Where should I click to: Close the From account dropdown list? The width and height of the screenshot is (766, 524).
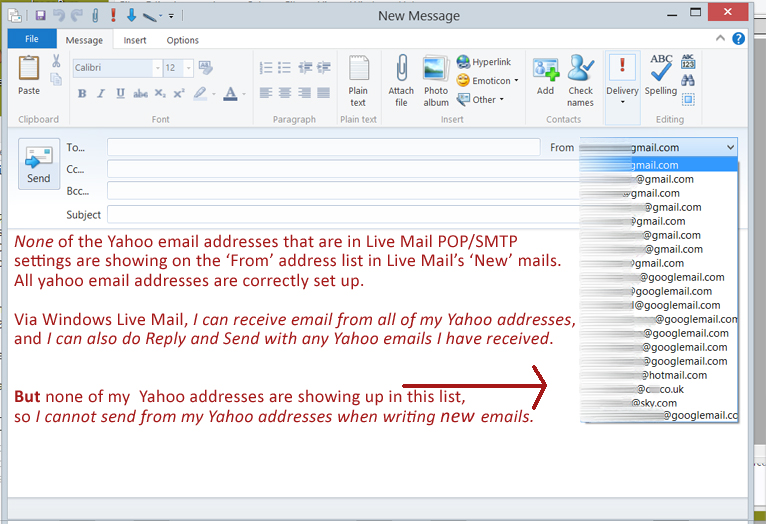coord(730,147)
